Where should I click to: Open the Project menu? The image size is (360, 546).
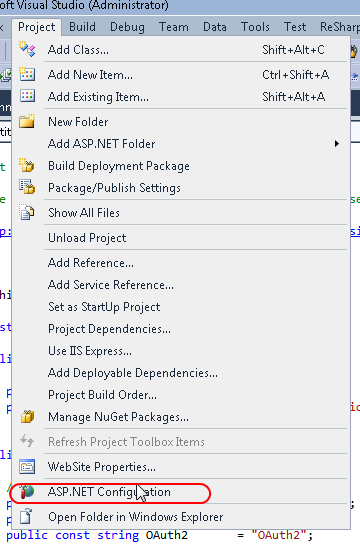[x=37, y=27]
